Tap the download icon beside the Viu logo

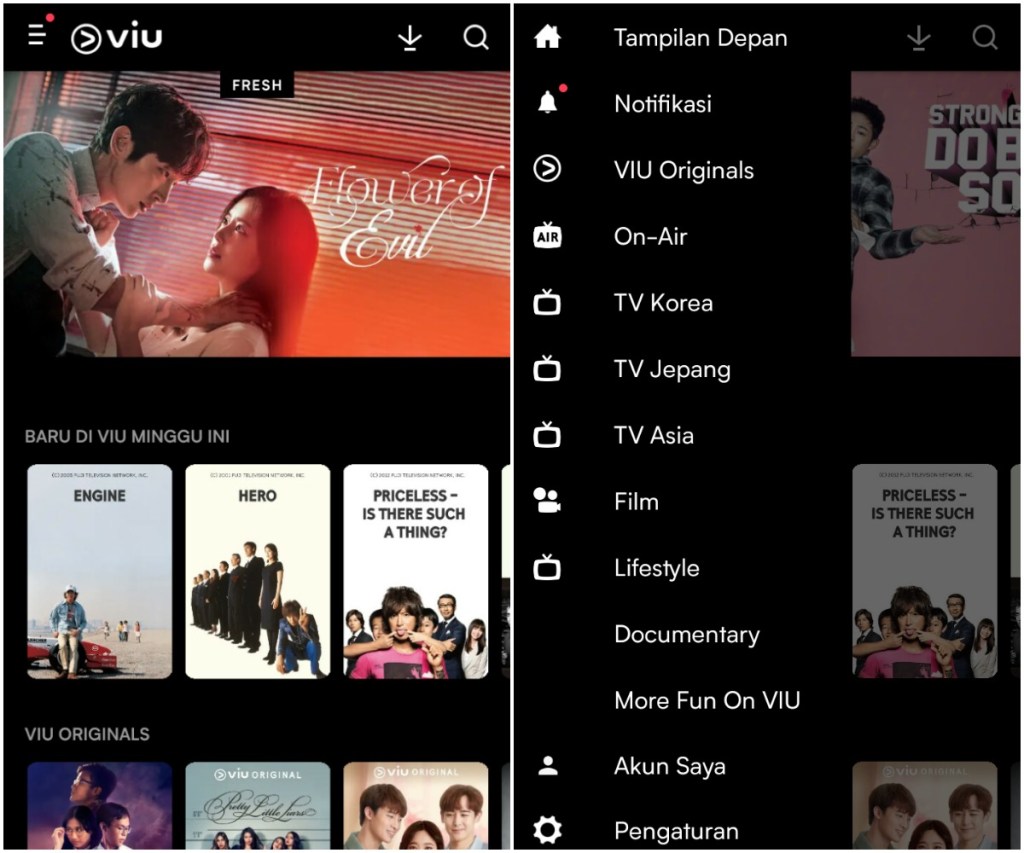pos(410,38)
